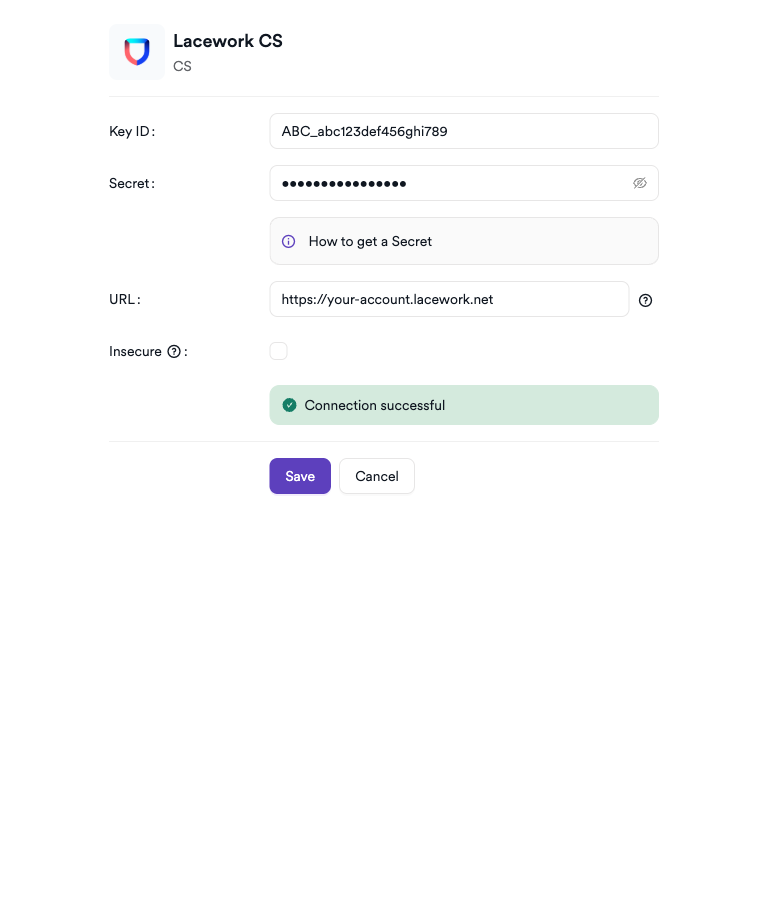Click the crossed-out eye icon in the Secret field
Image resolution: width=768 pixels, height=900 pixels.
pyautogui.click(x=640, y=183)
